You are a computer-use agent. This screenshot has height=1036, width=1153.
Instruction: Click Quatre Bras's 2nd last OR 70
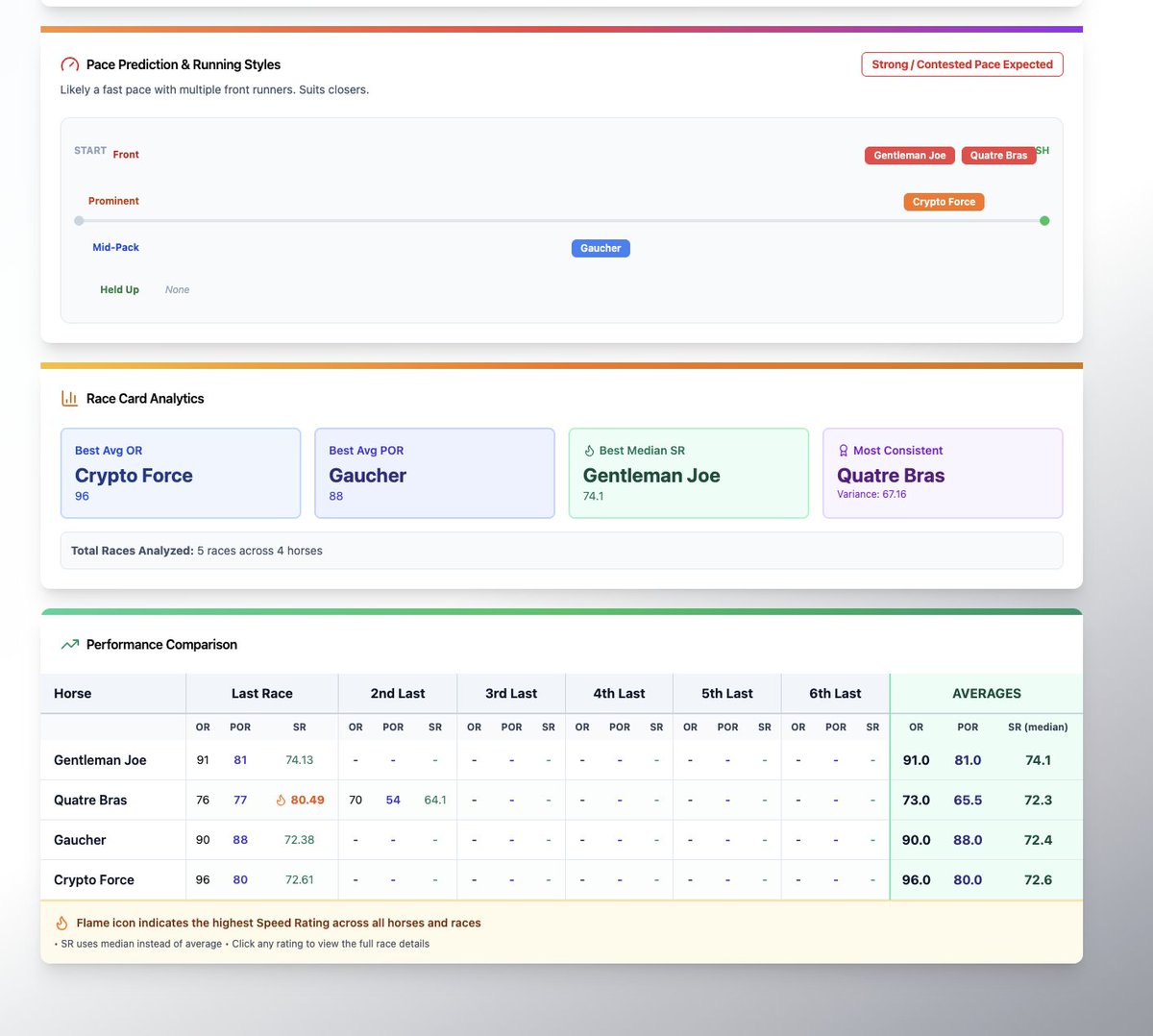[x=356, y=800]
